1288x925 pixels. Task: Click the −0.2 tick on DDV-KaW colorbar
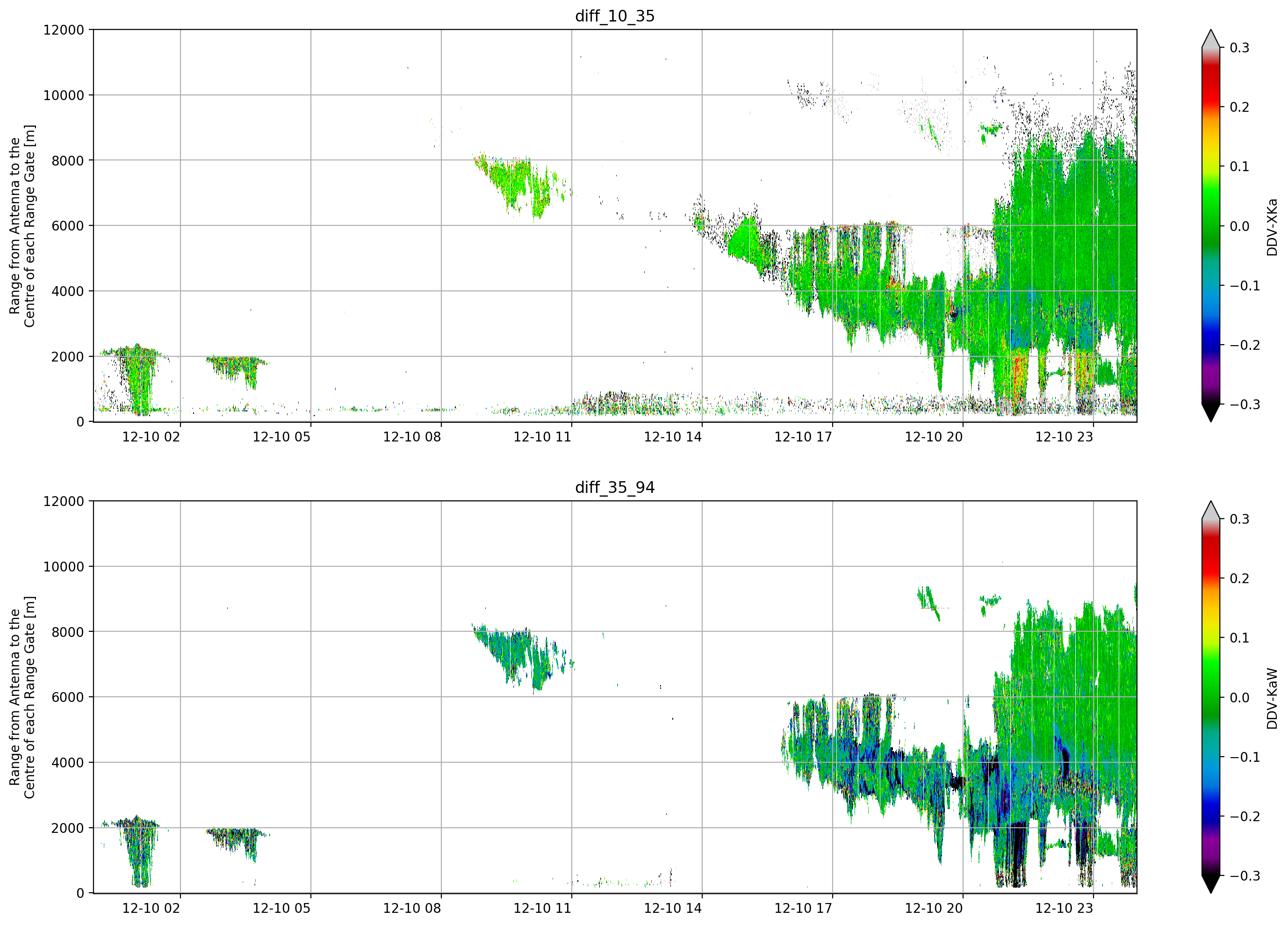[1245, 817]
